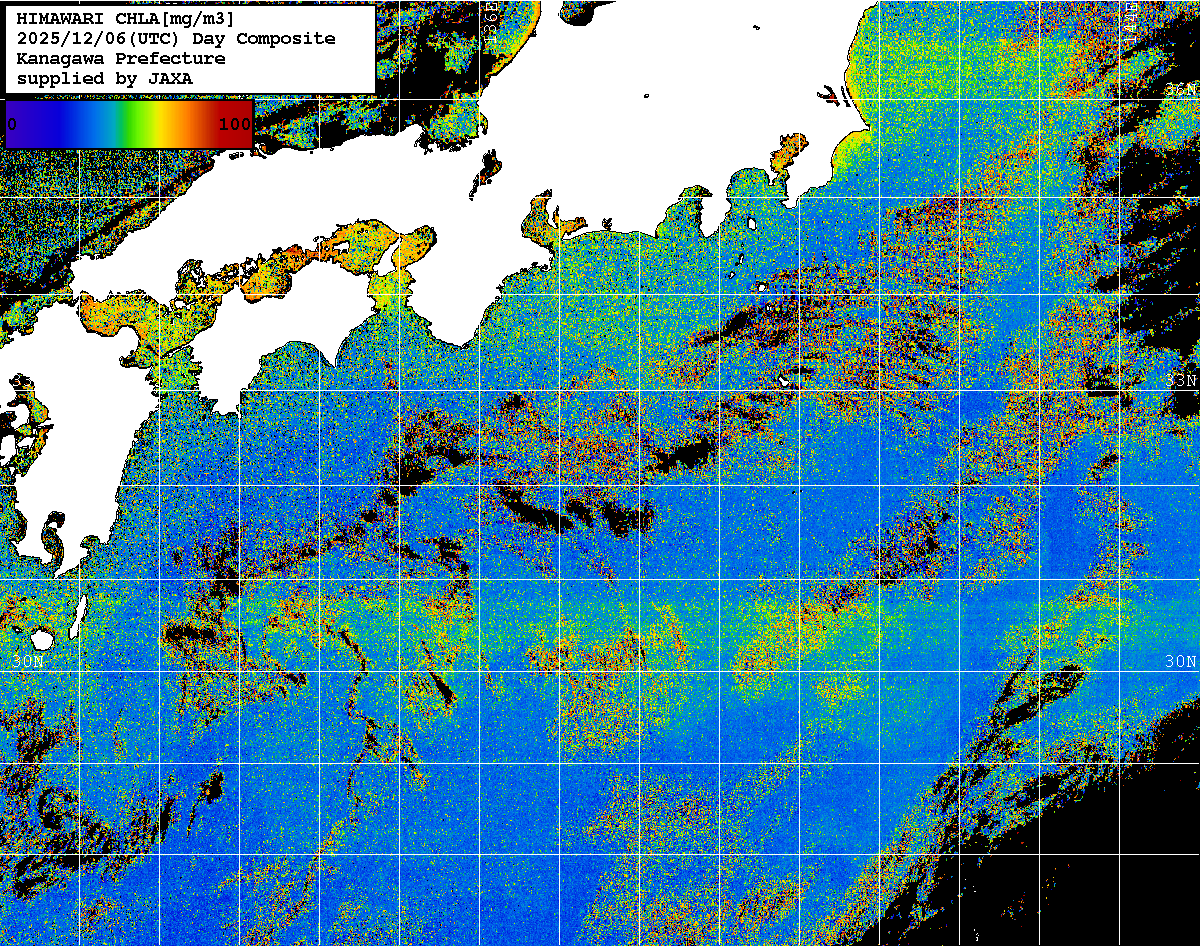1200x946 pixels.
Task: Click the HIMAWARI CHLA[mg/m3] title text
Action: (x=125, y=19)
